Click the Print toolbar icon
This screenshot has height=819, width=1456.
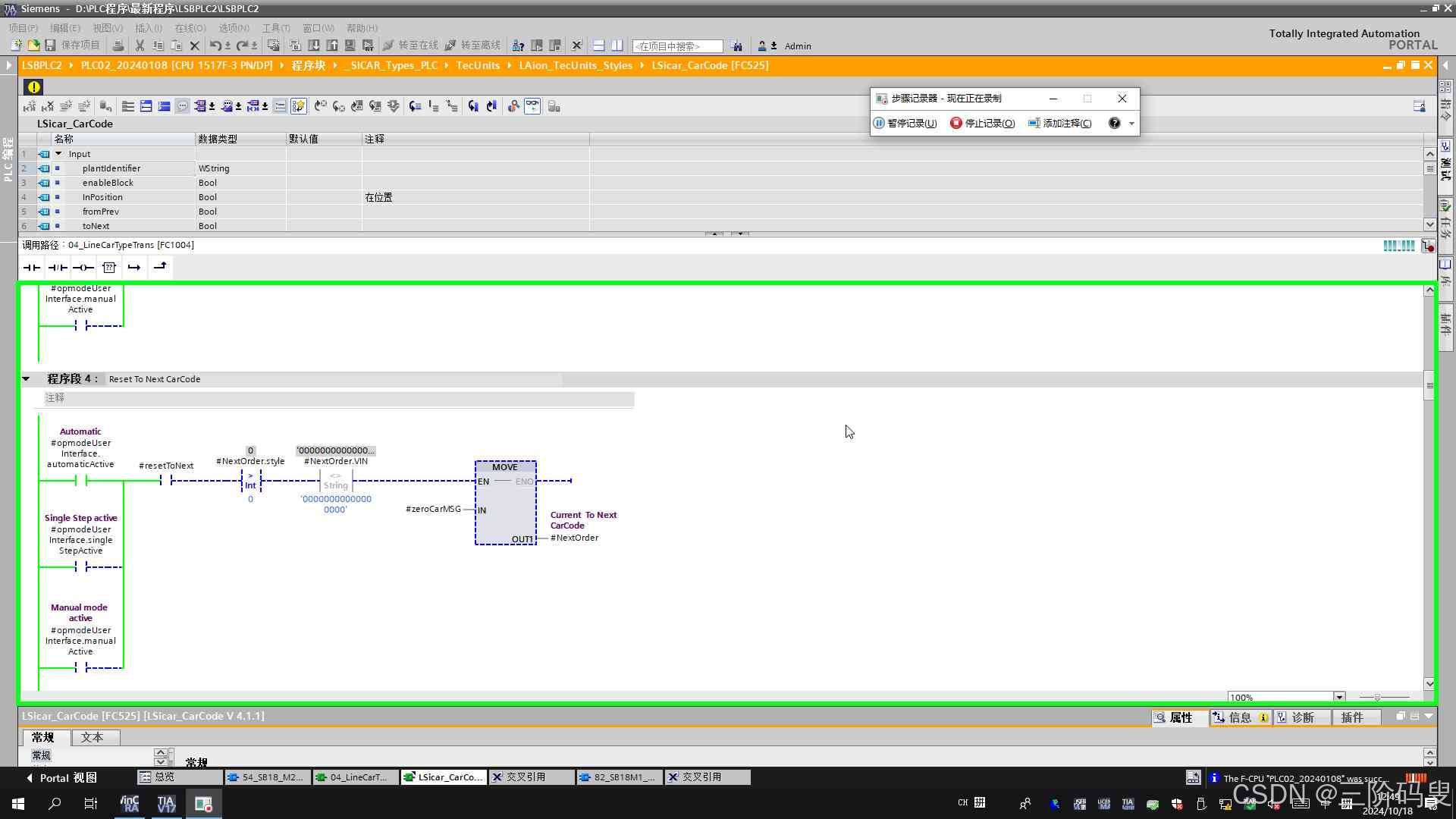[x=118, y=45]
